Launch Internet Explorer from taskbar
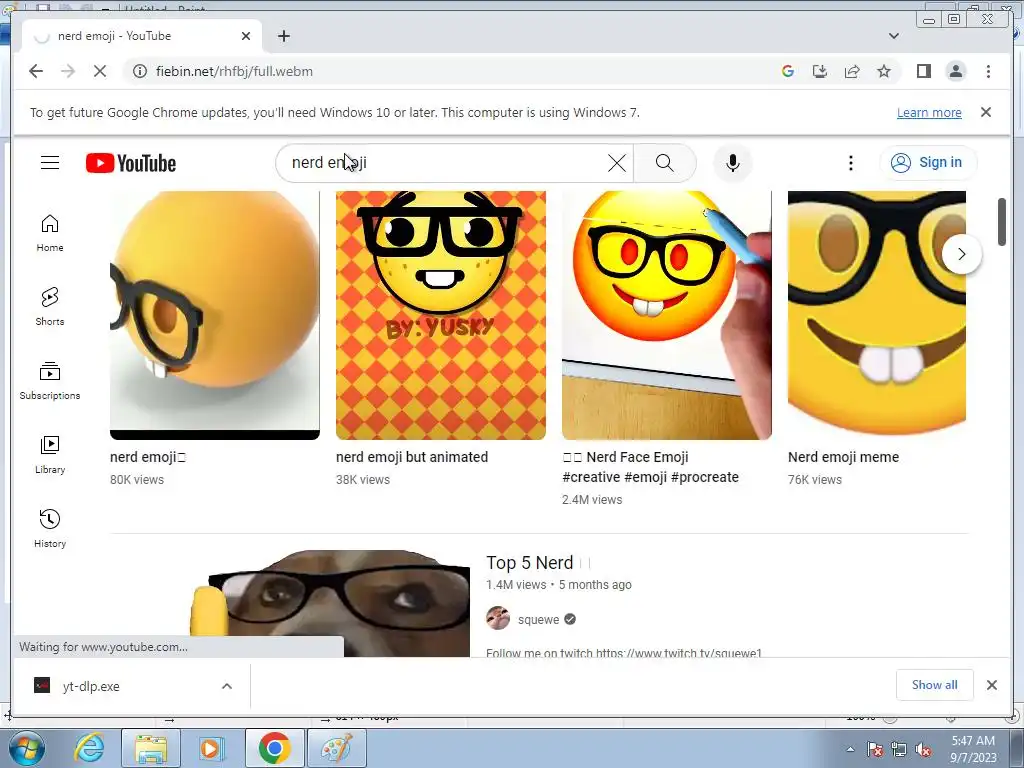Screen dimensions: 1024x768 coord(89,748)
